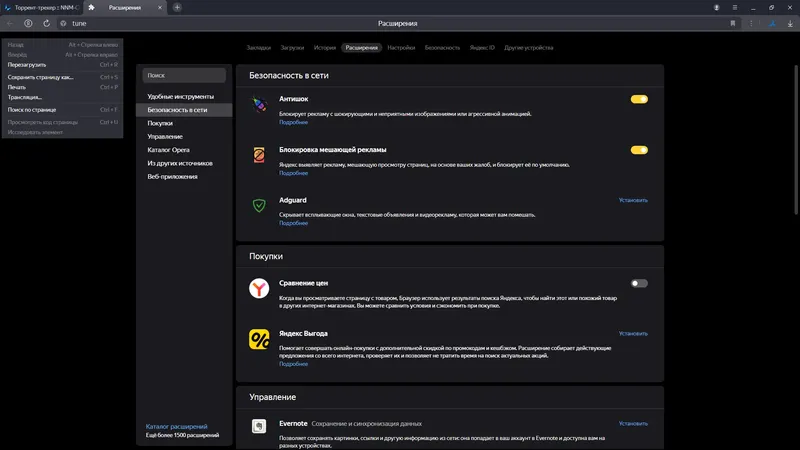Switch to the Настройки tab
800x450 pixels.
[401, 47]
